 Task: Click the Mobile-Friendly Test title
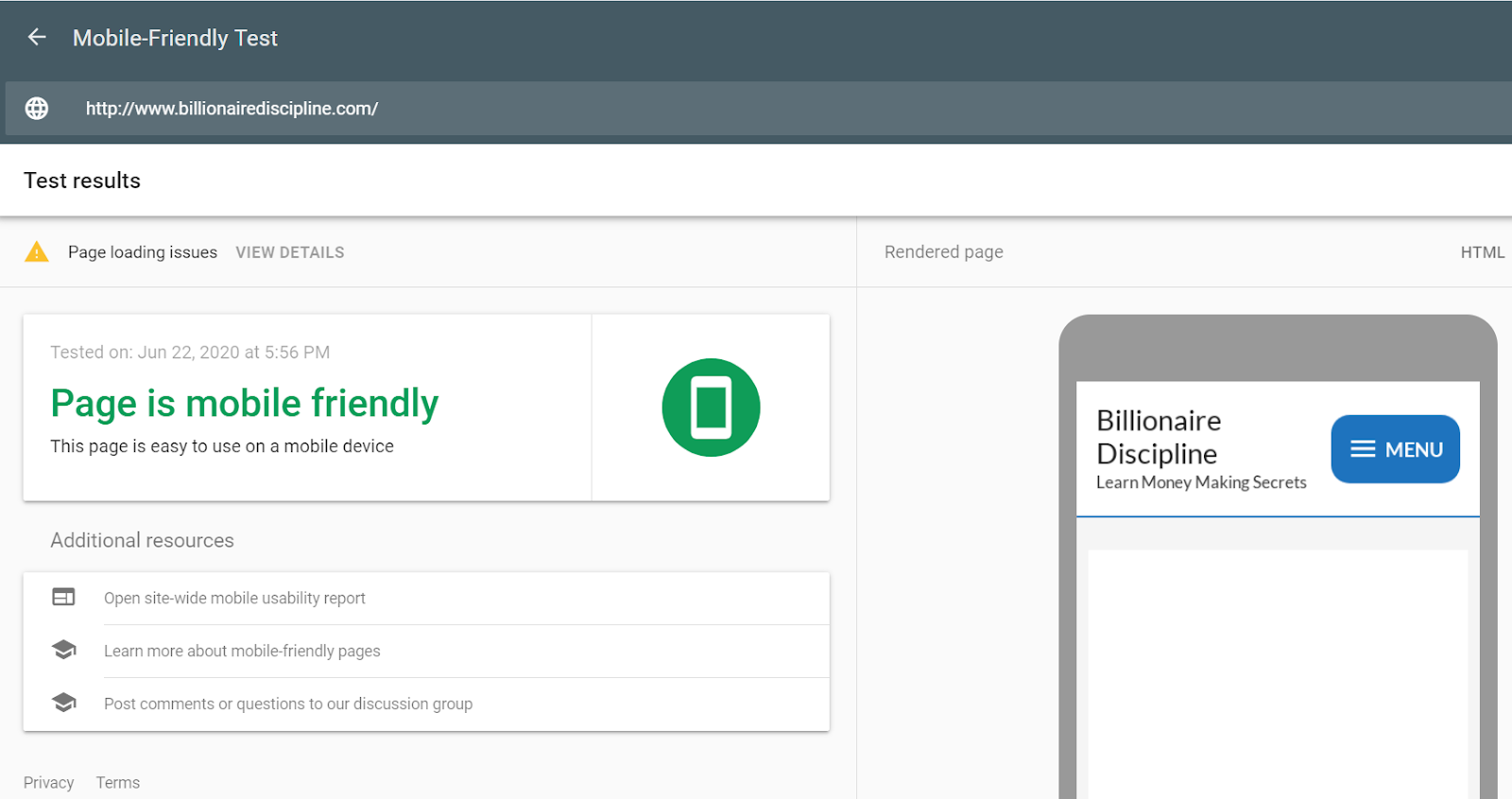pos(176,38)
